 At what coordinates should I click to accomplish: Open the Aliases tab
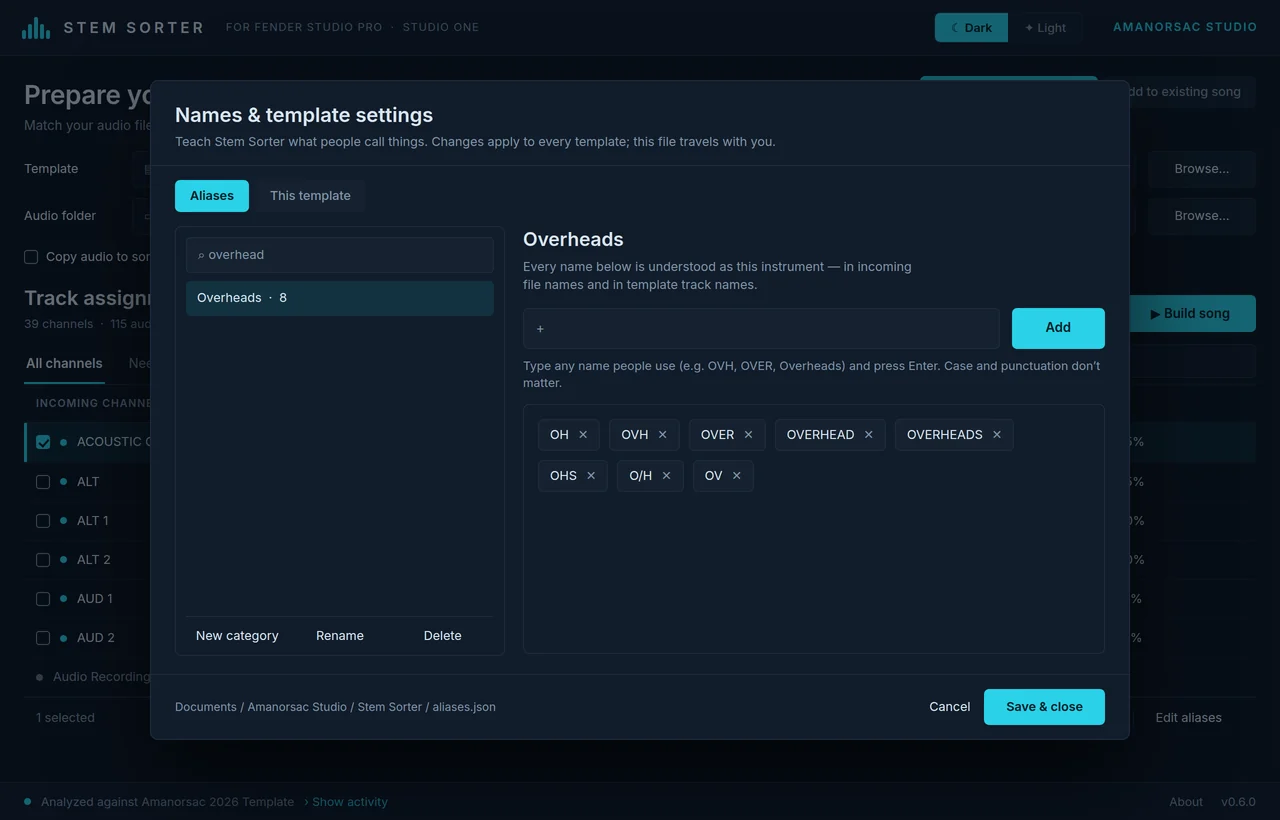tap(212, 196)
